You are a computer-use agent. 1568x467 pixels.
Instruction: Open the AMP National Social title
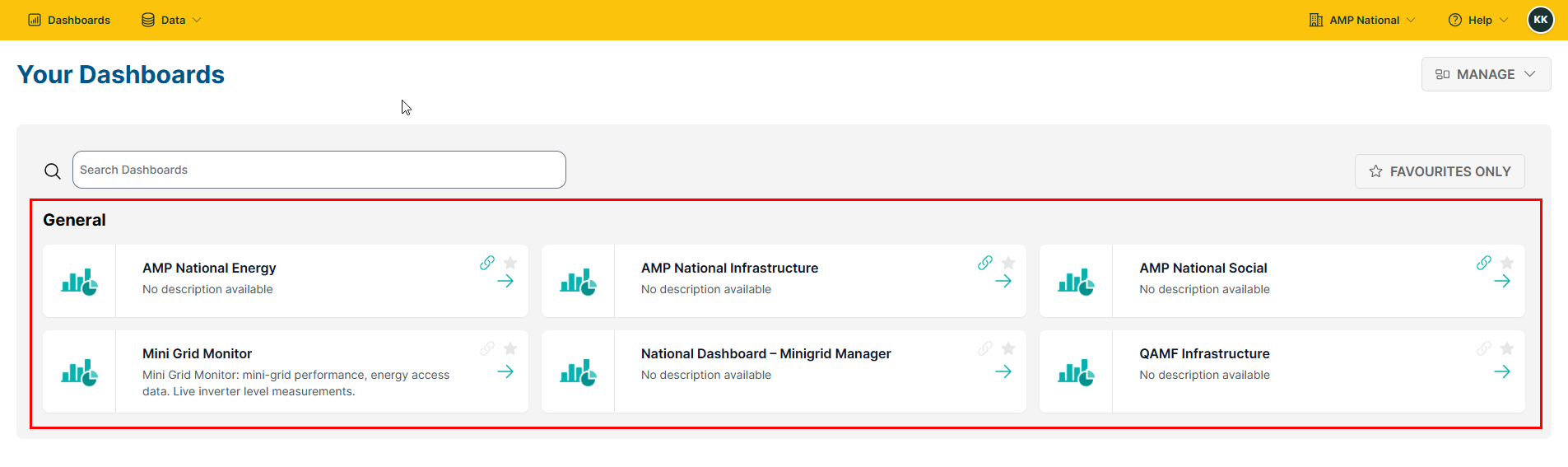coord(1203,268)
